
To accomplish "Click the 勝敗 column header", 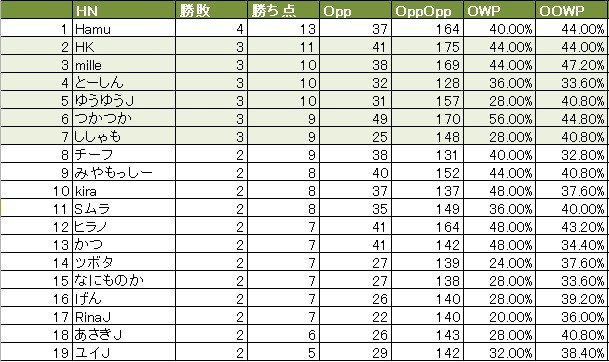I will pos(211,10).
